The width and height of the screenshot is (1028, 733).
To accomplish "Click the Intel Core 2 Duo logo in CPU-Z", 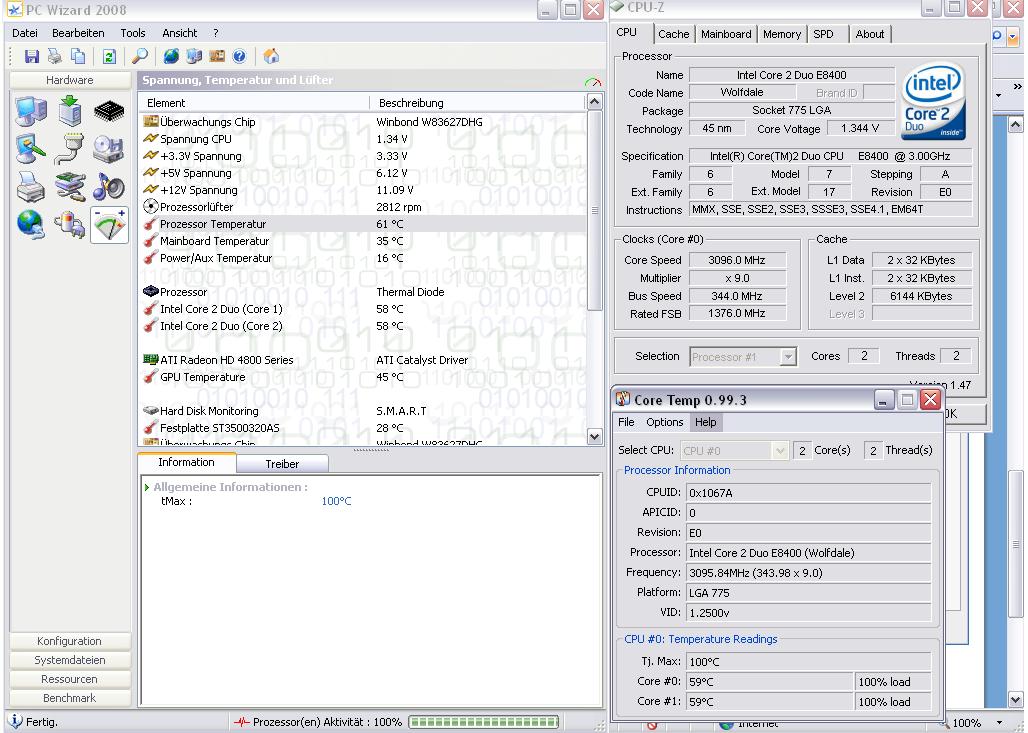I will pos(934,100).
